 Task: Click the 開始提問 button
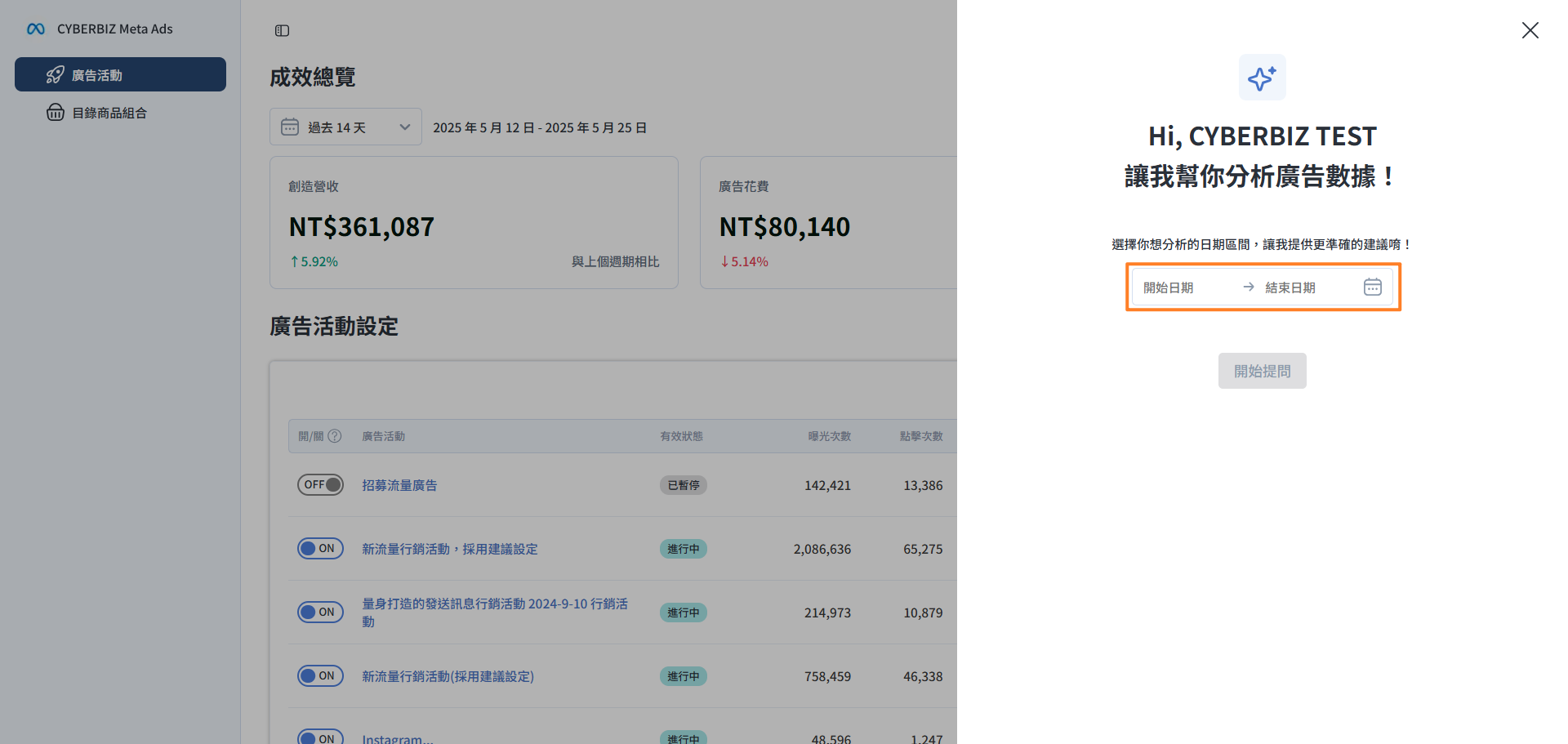pyautogui.click(x=1263, y=371)
